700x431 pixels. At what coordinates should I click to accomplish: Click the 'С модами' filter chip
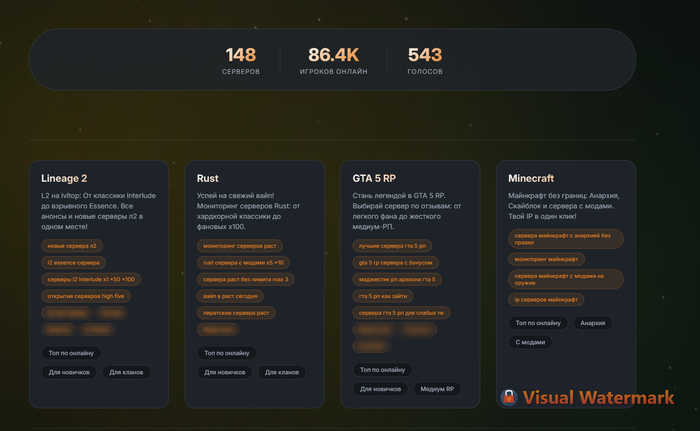pyautogui.click(x=530, y=342)
